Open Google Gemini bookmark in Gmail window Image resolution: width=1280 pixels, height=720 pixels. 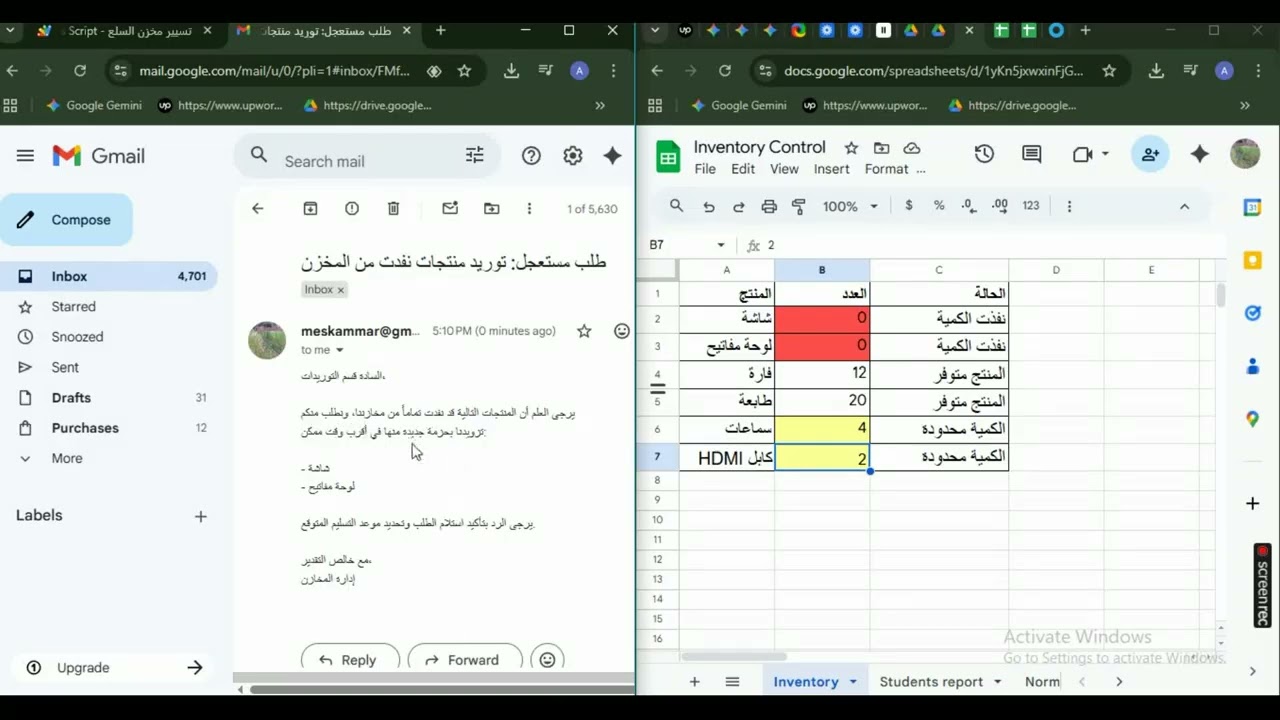94,105
